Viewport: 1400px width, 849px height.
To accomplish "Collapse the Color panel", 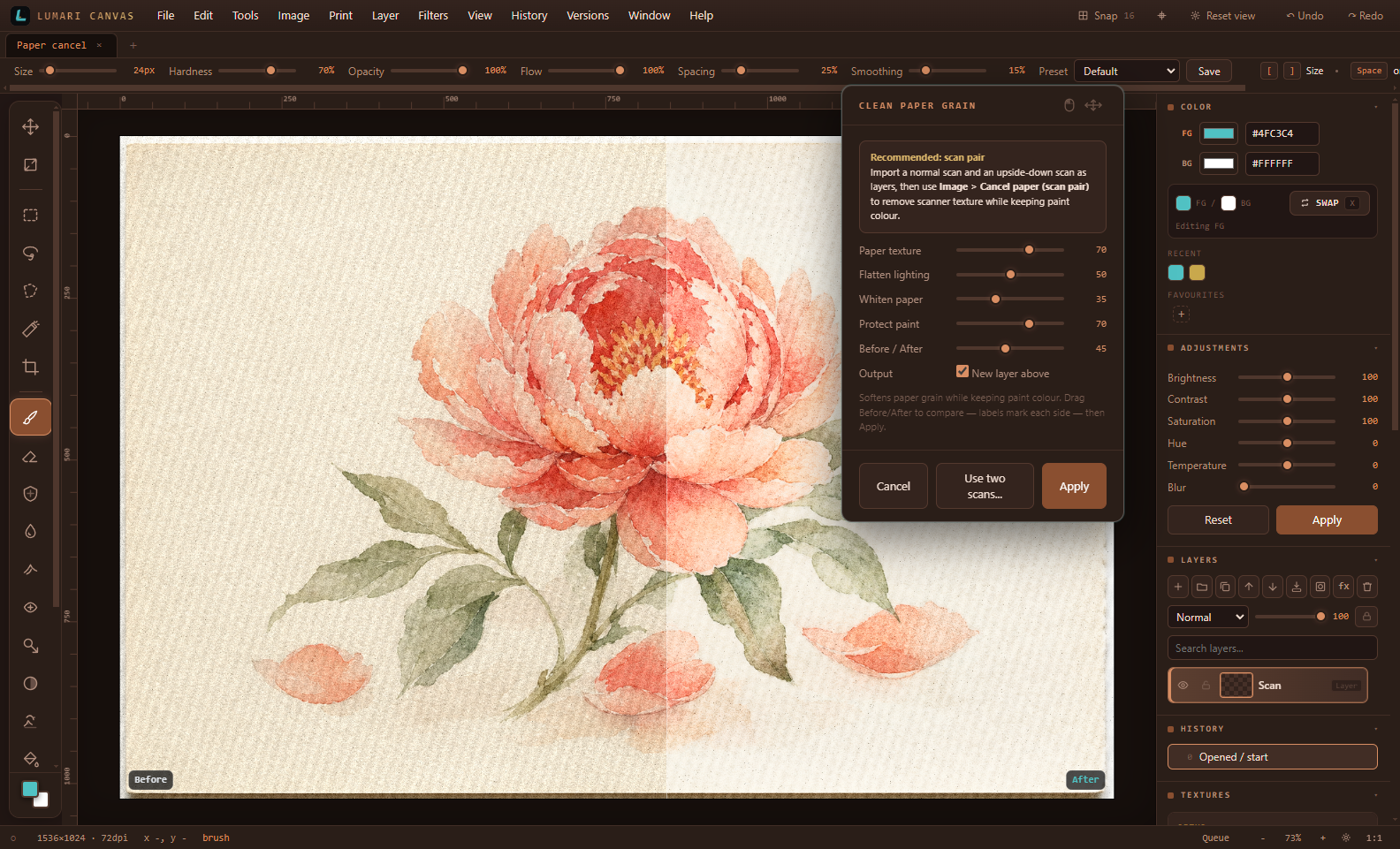I will coord(1375,107).
